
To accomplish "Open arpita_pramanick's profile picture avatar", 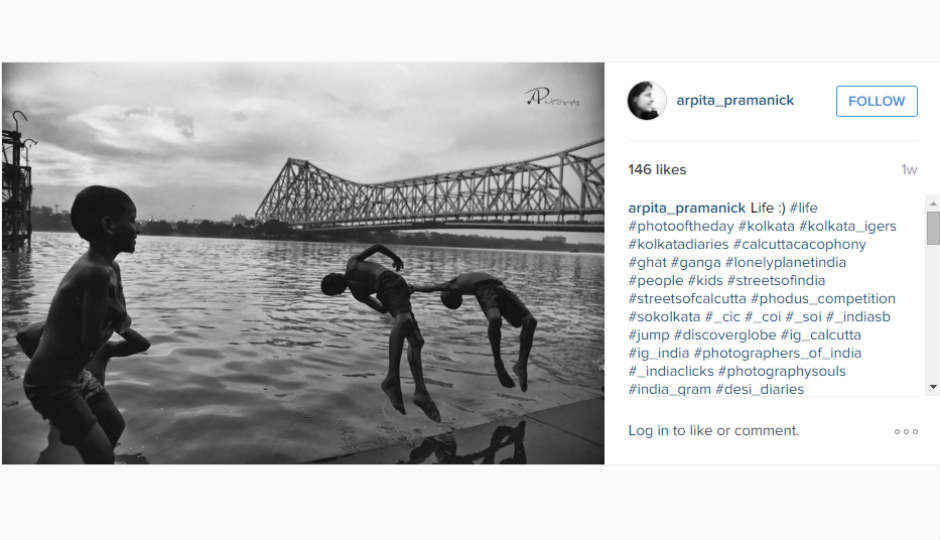I will pos(646,101).
